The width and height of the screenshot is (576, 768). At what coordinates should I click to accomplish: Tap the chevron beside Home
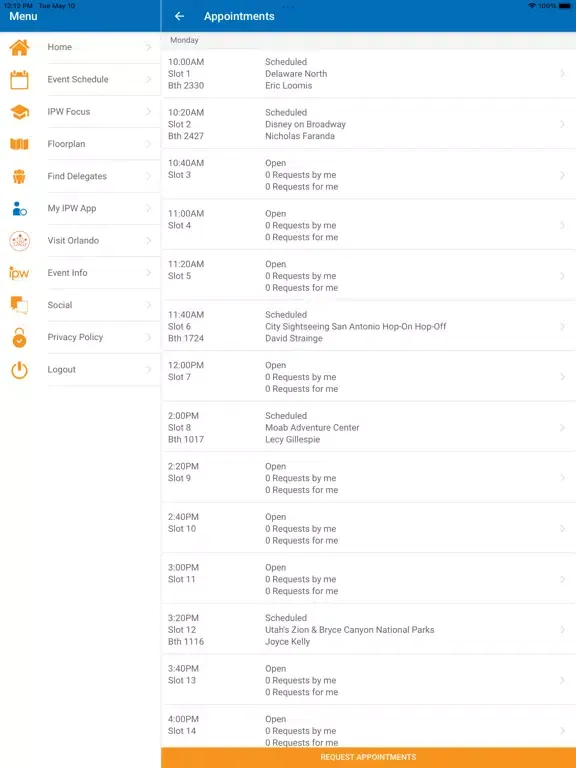tap(148, 47)
